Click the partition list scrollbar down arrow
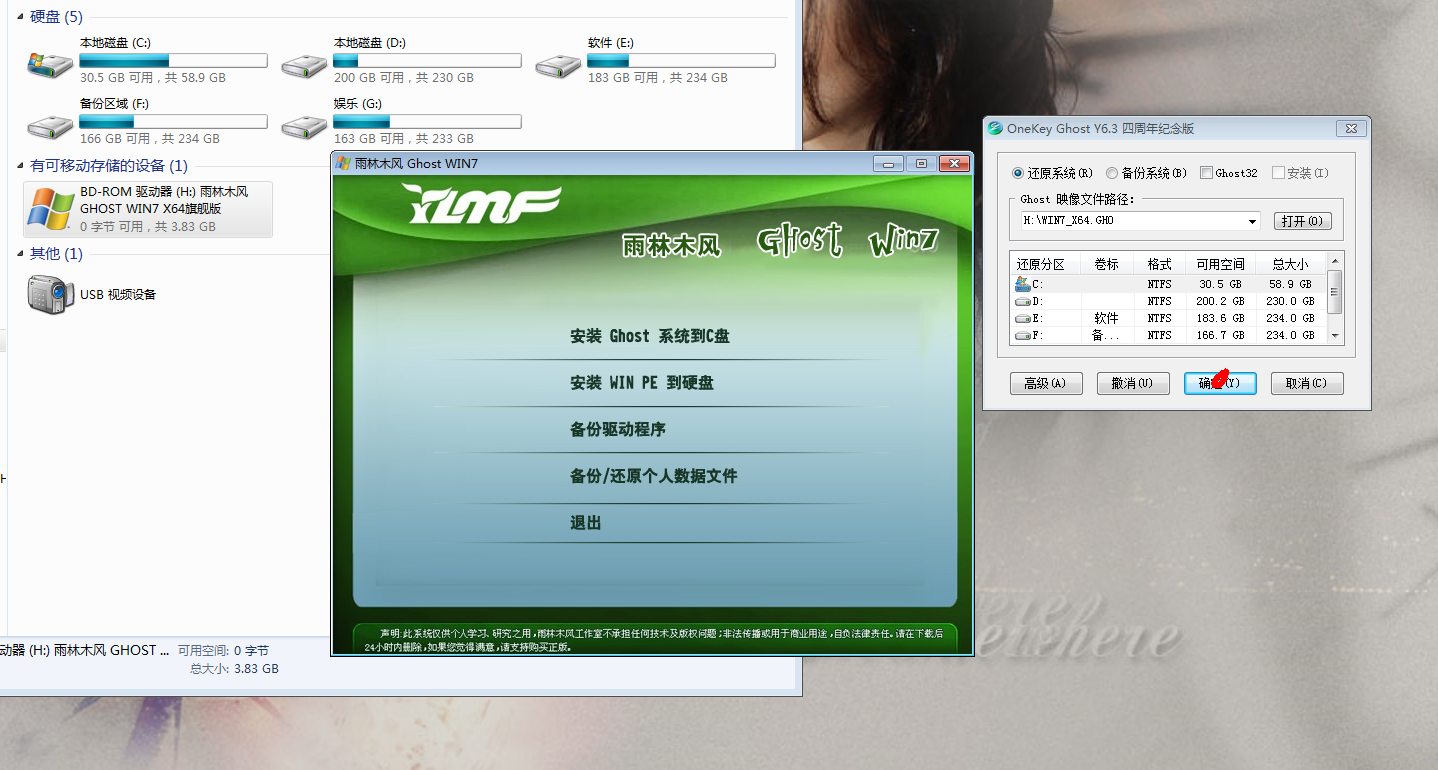1438x770 pixels. 1334,335
